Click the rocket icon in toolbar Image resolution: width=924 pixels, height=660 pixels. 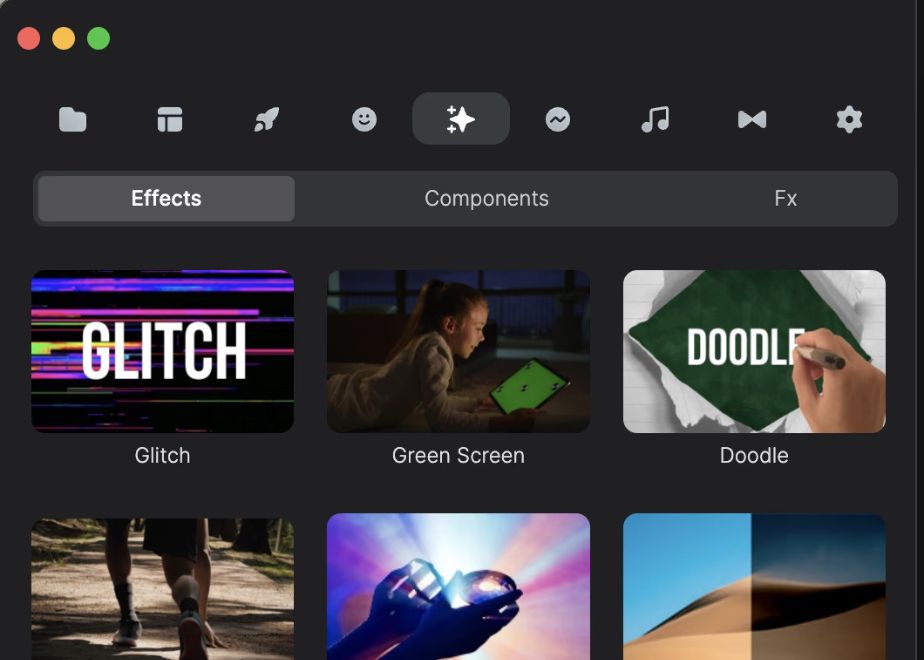point(266,120)
